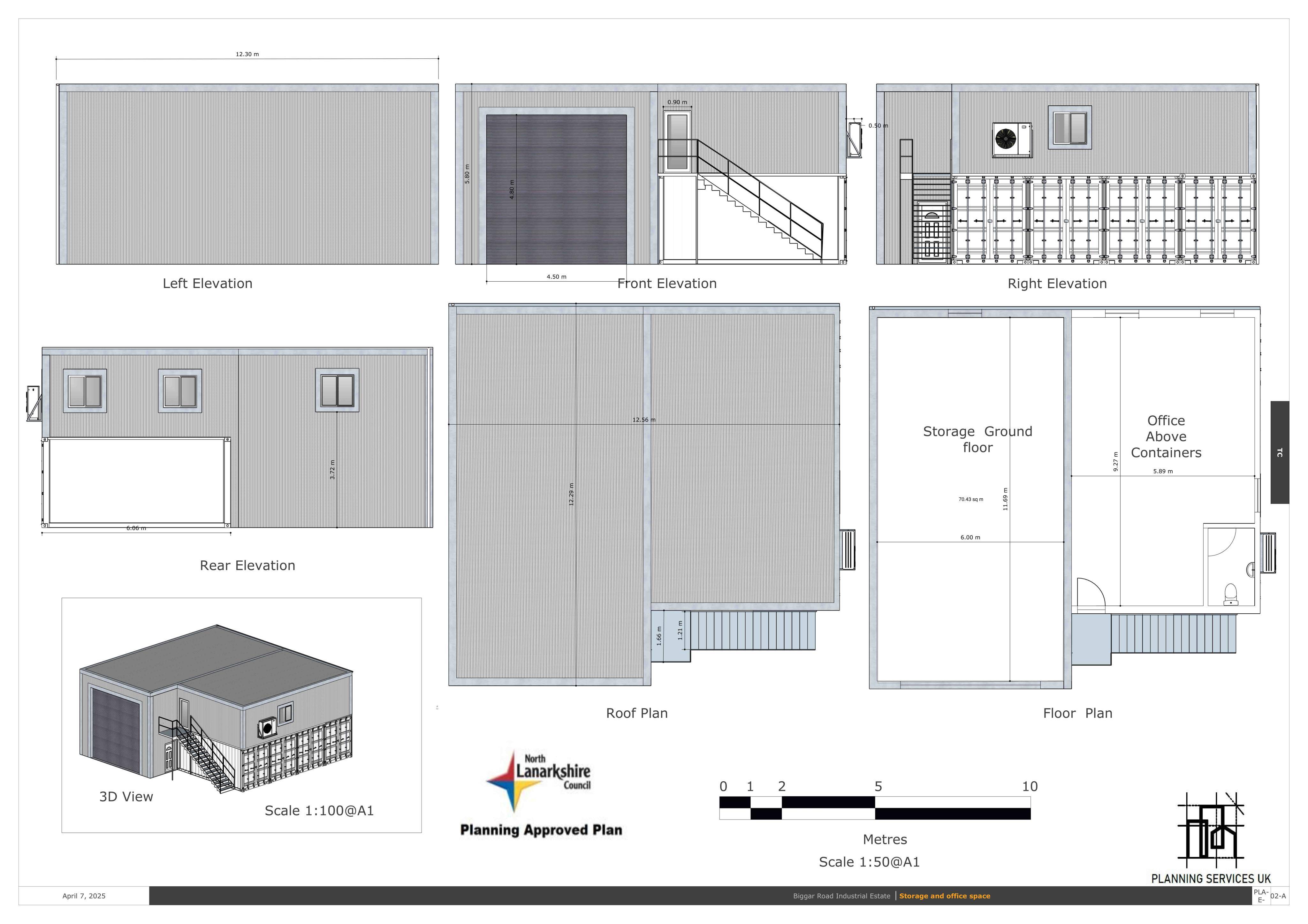This screenshot has height=924, width=1308.
Task: Click 'Biggar Road Industrial Estate' in title bar
Action: pyautogui.click(x=841, y=896)
